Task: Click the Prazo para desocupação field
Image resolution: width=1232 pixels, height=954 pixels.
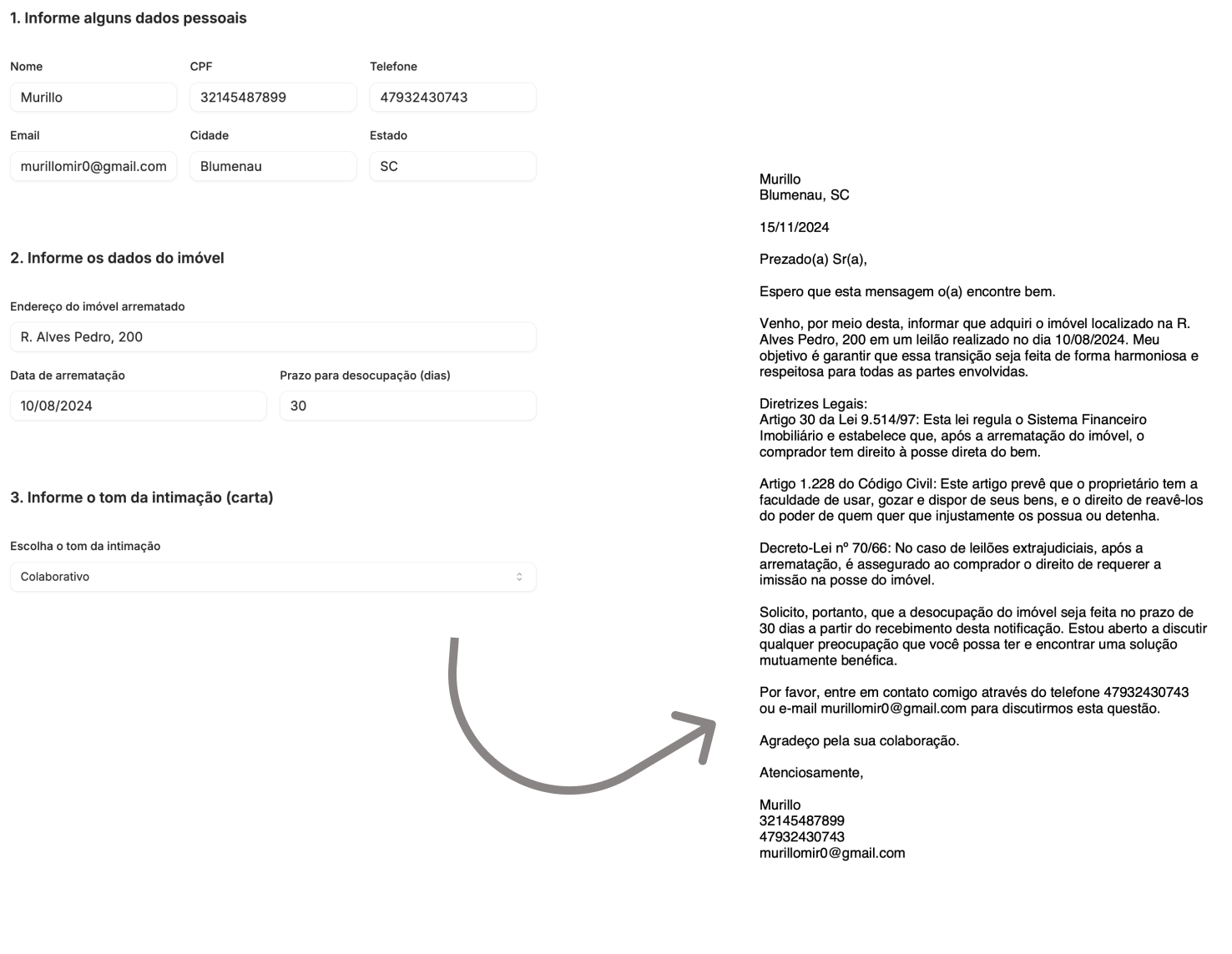Action: click(408, 406)
